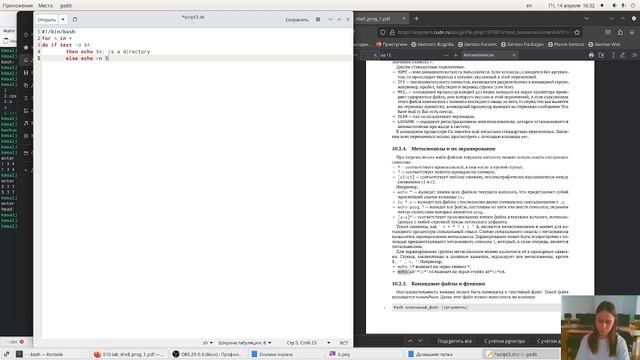Open tab width 'Ширина табуляции: 8' dropdown
Screen dimensions: 640x360
click(244, 343)
